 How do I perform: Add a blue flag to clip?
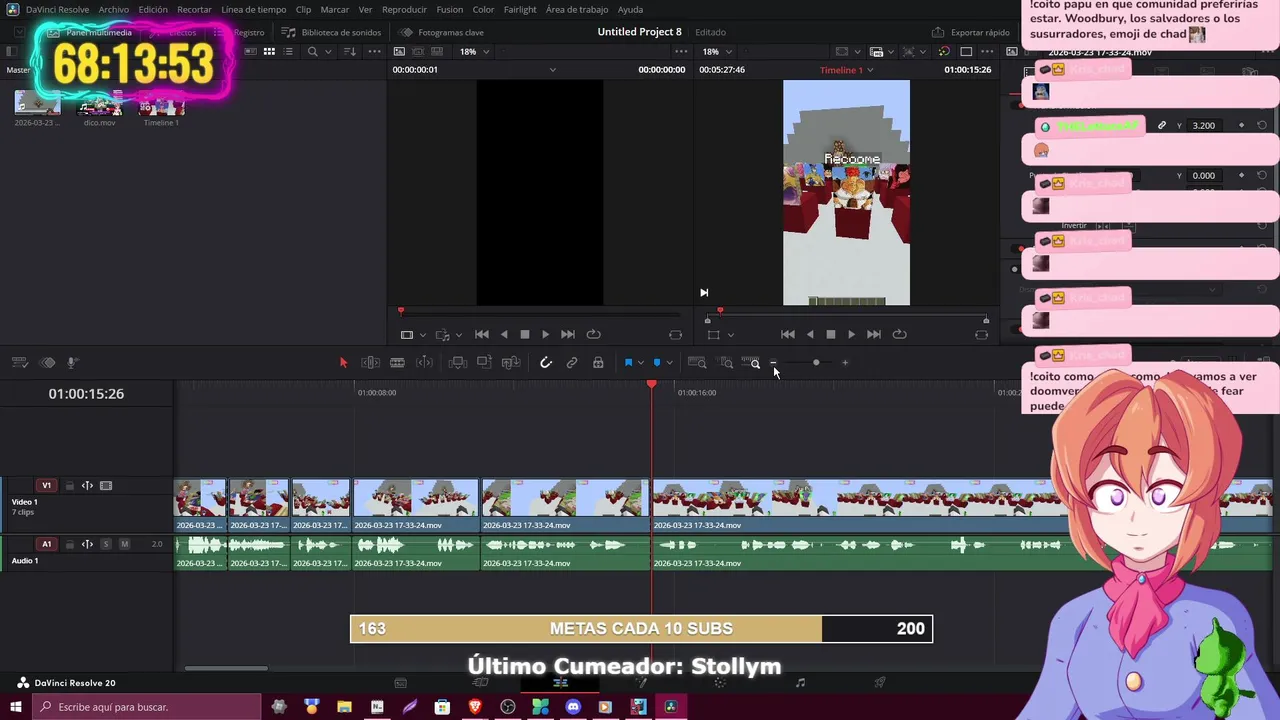point(628,362)
